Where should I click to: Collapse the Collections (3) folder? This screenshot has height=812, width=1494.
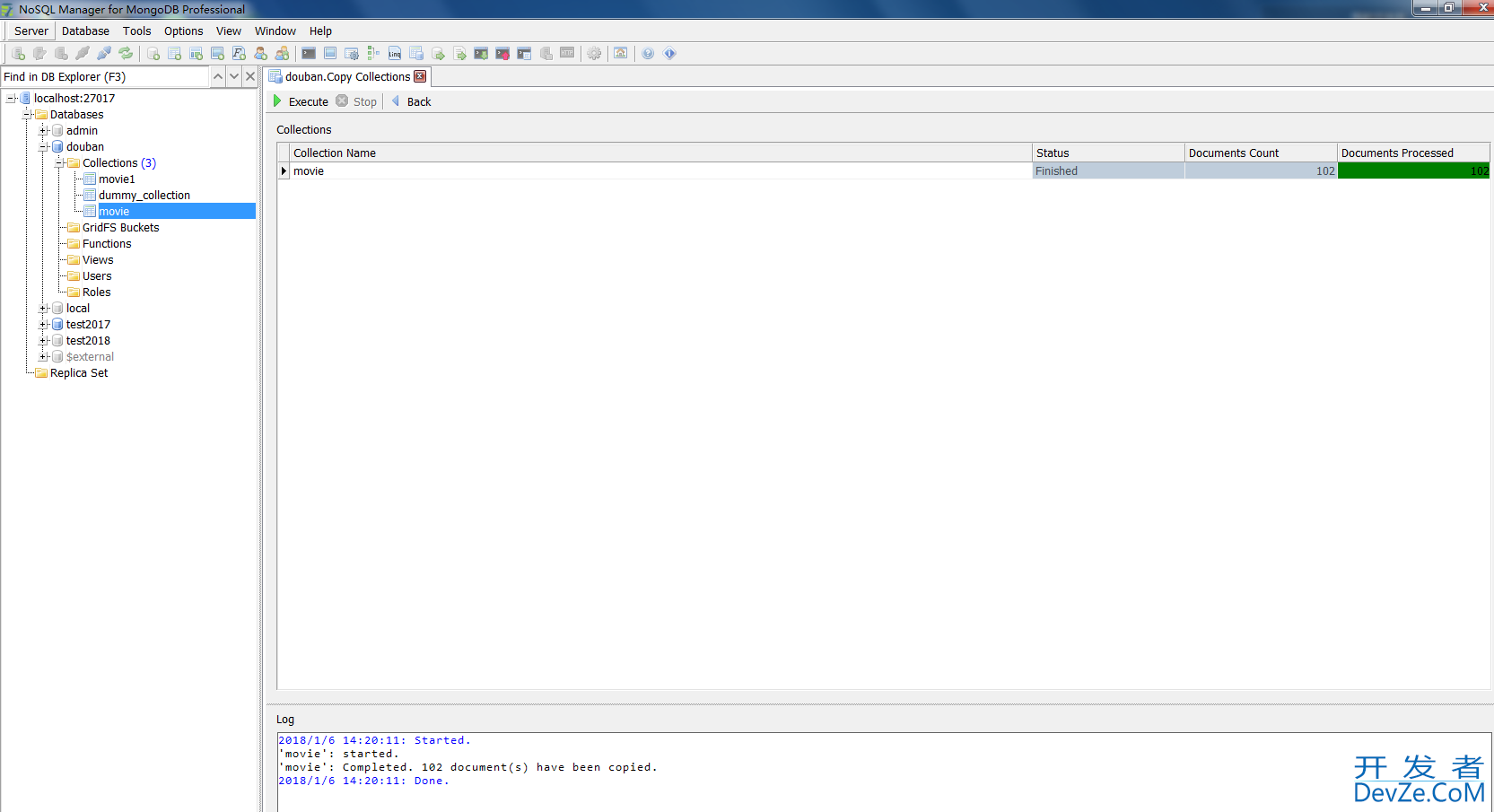pyautogui.click(x=59, y=163)
